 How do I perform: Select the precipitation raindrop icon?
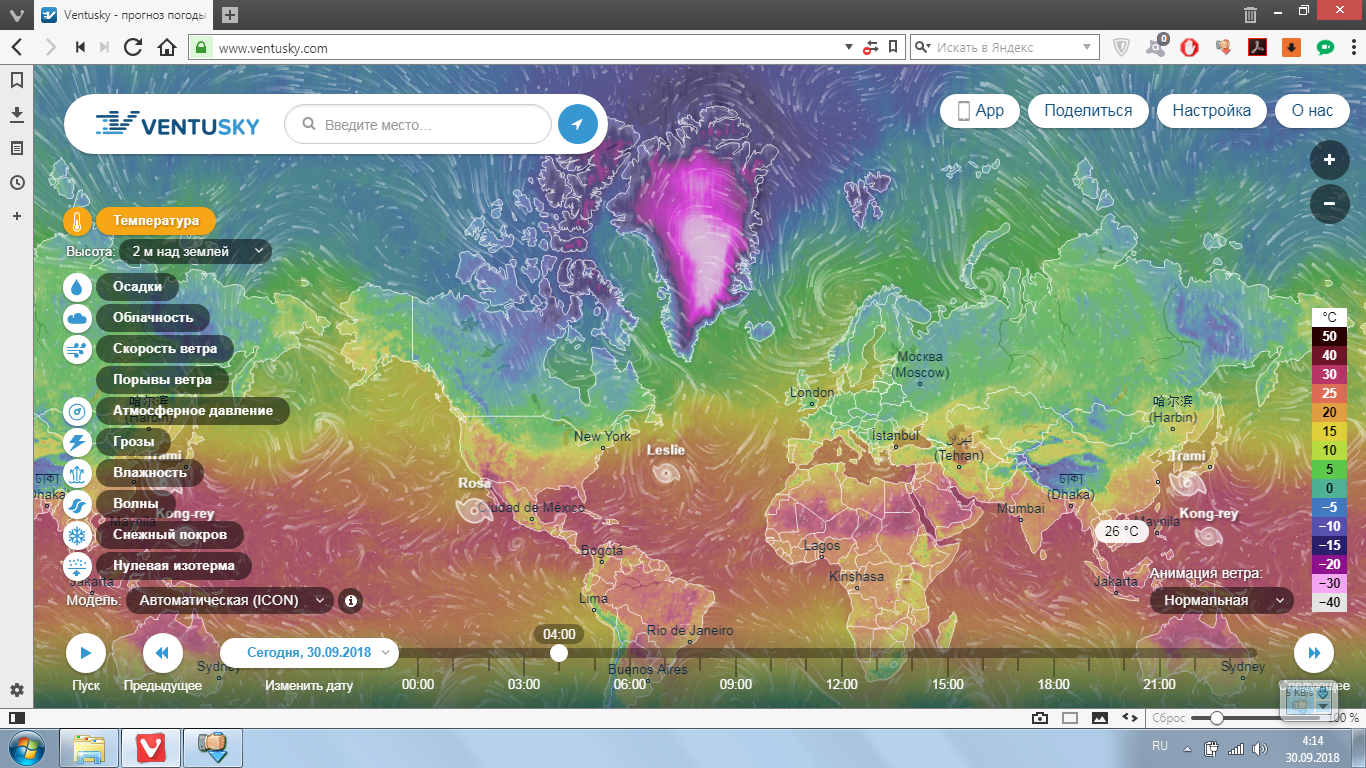pos(78,287)
